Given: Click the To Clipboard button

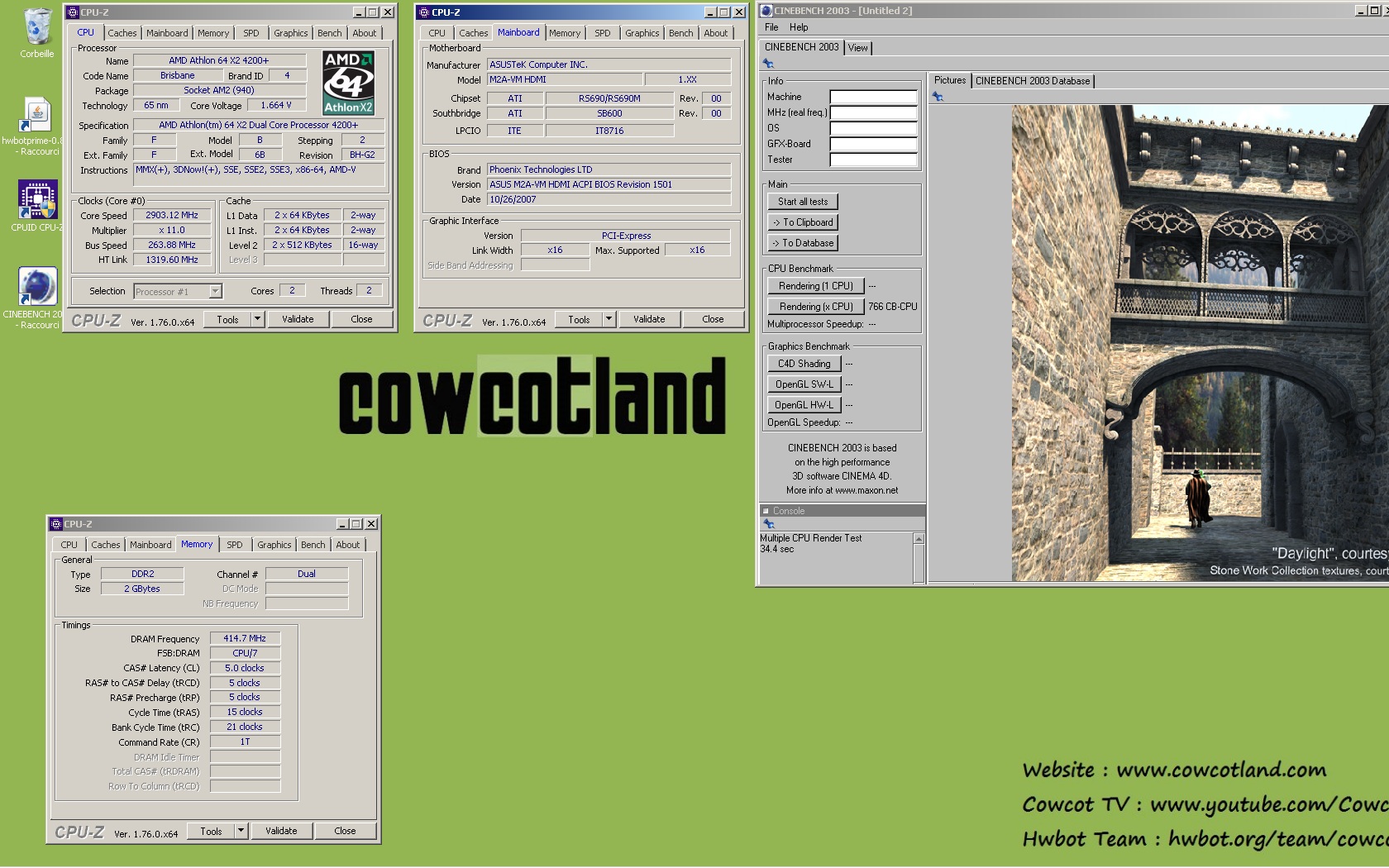Looking at the screenshot, I should (x=803, y=222).
